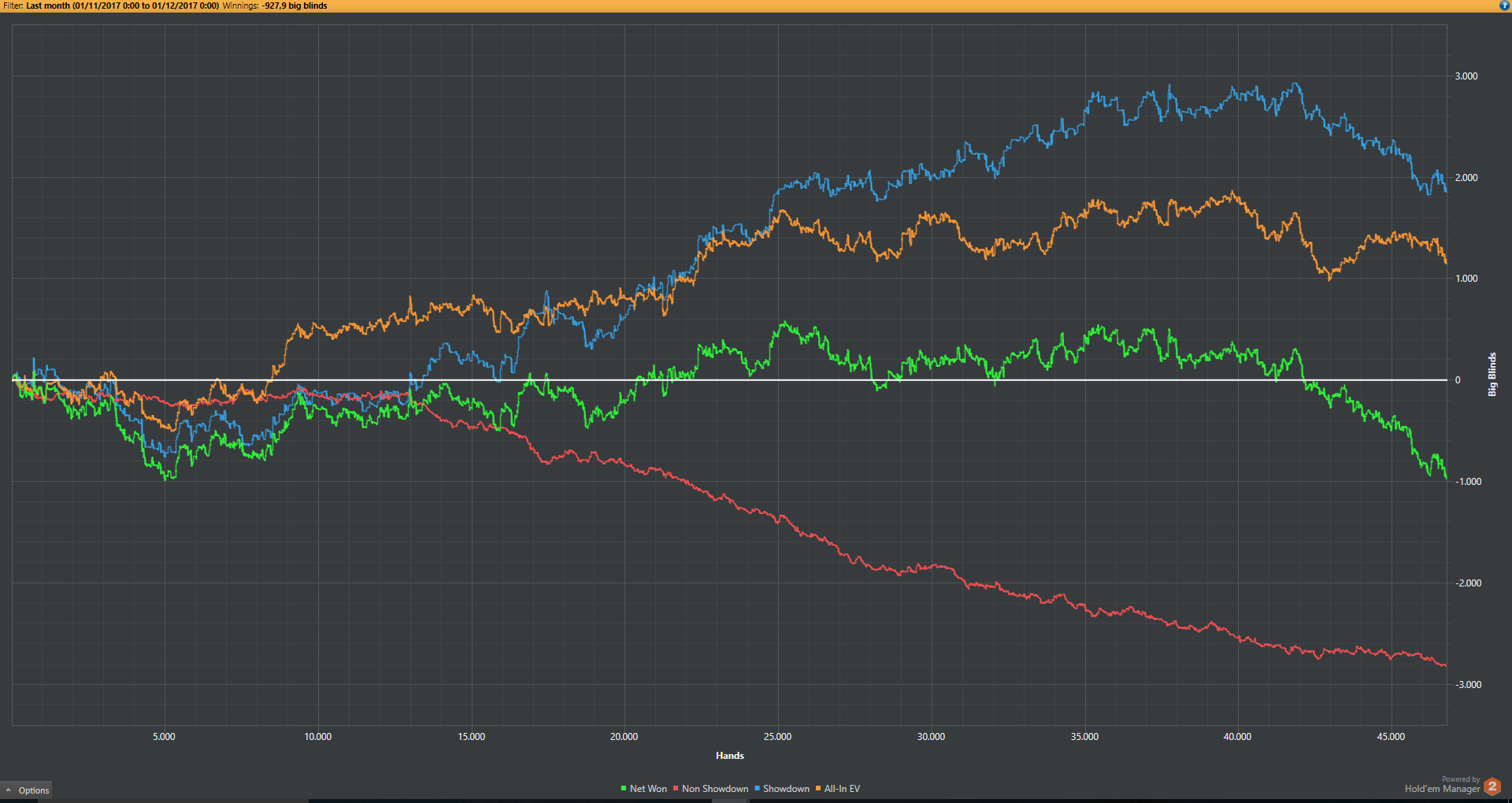
Task: Click the "Winnings:" label in the top bar
Action: 240,6
